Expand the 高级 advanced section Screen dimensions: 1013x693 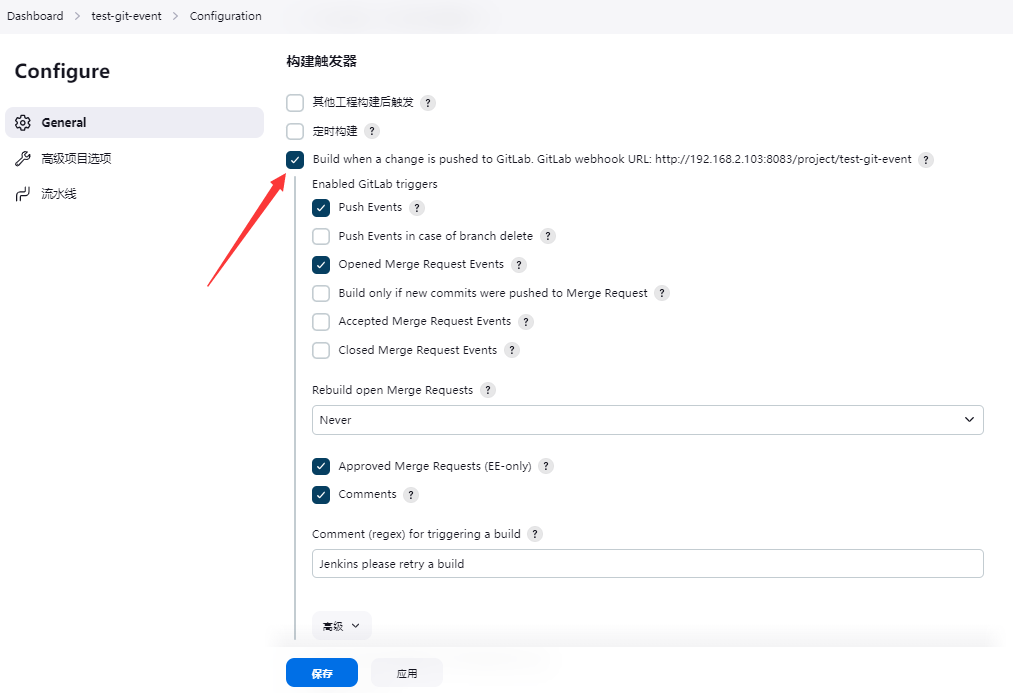[341, 626]
